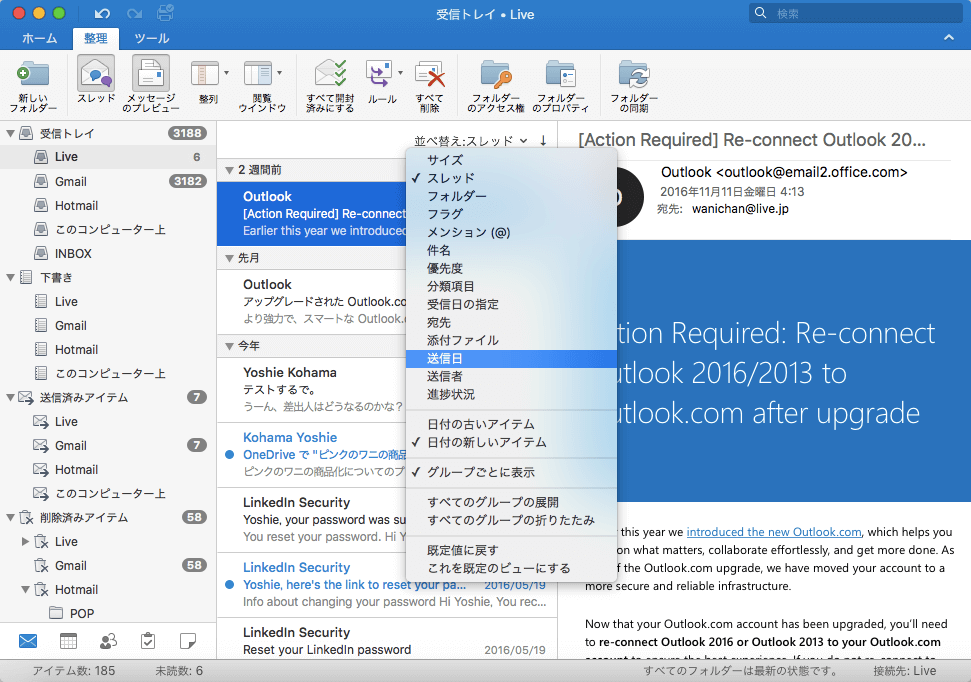
Task: Collapse the 2 週間前 message group
Action: pos(229,170)
